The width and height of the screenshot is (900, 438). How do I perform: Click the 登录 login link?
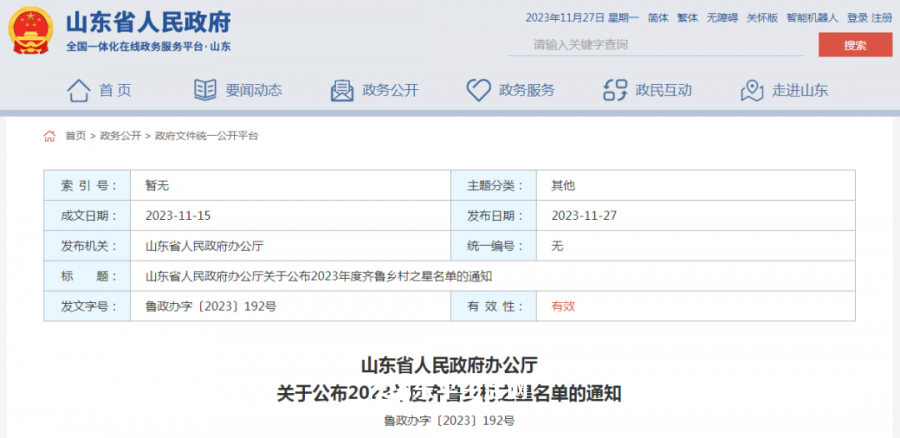857,18
